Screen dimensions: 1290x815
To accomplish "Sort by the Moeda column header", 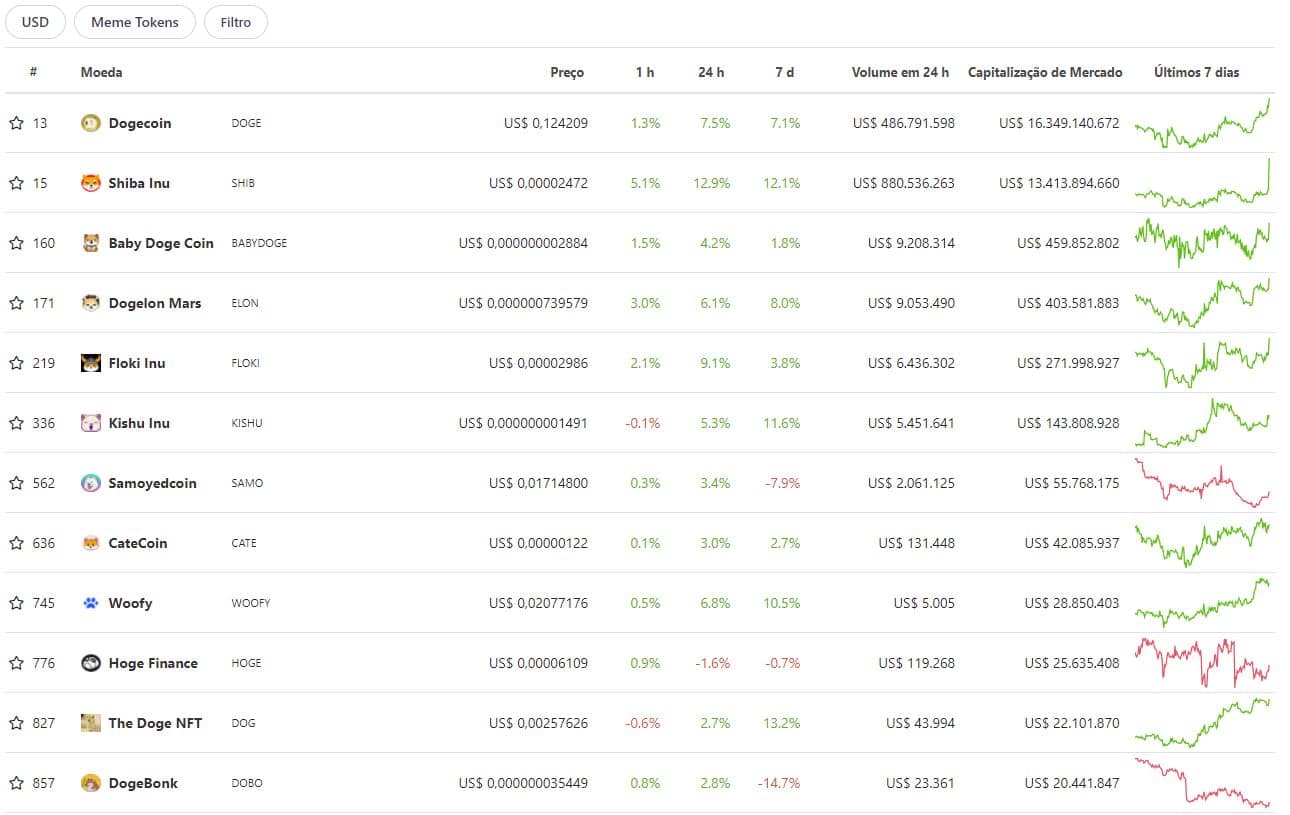I will [102, 72].
